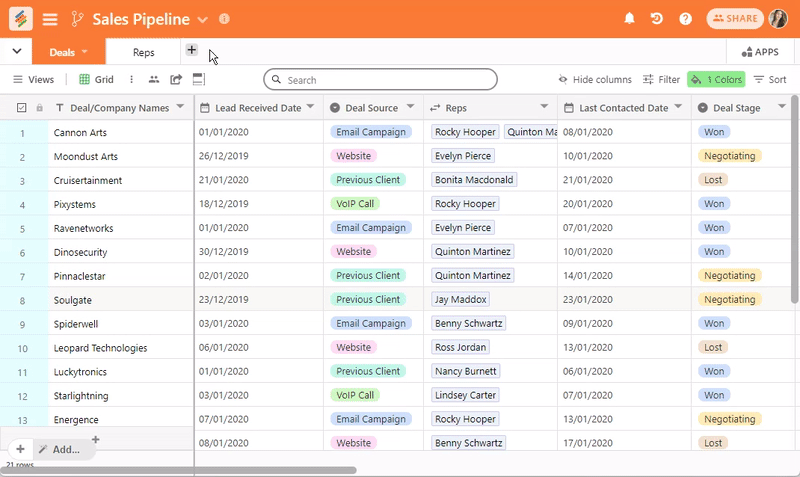Click the info icon next to title

coord(224,19)
